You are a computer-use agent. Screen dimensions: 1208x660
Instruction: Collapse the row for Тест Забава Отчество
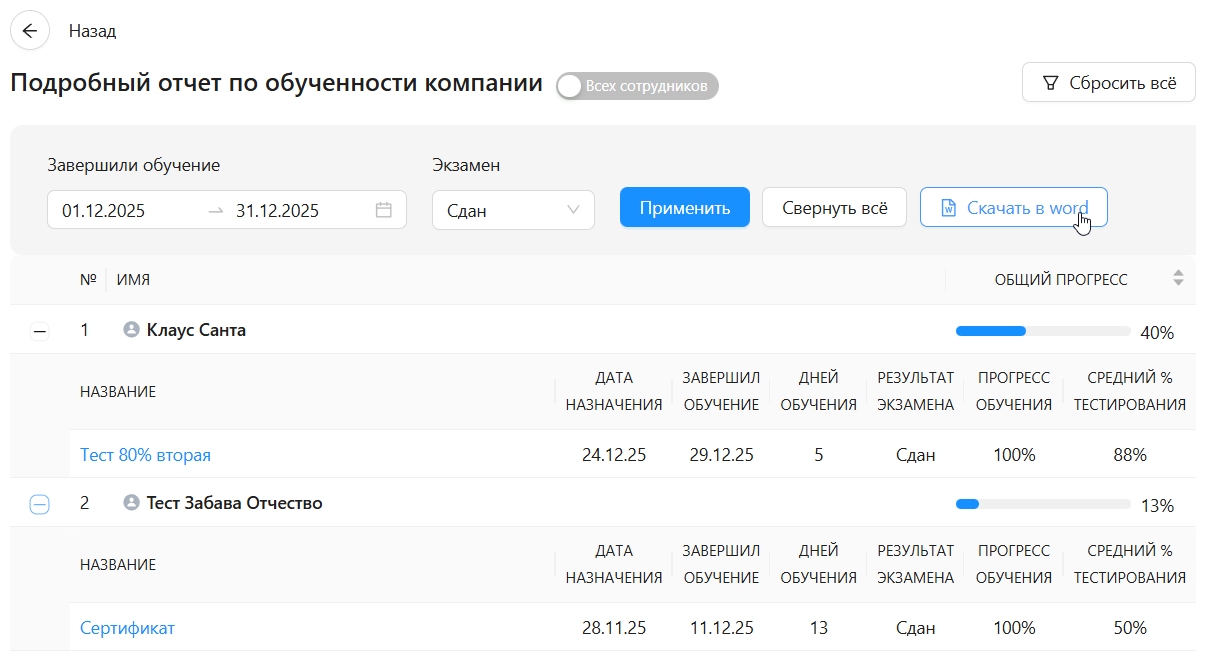click(39, 505)
